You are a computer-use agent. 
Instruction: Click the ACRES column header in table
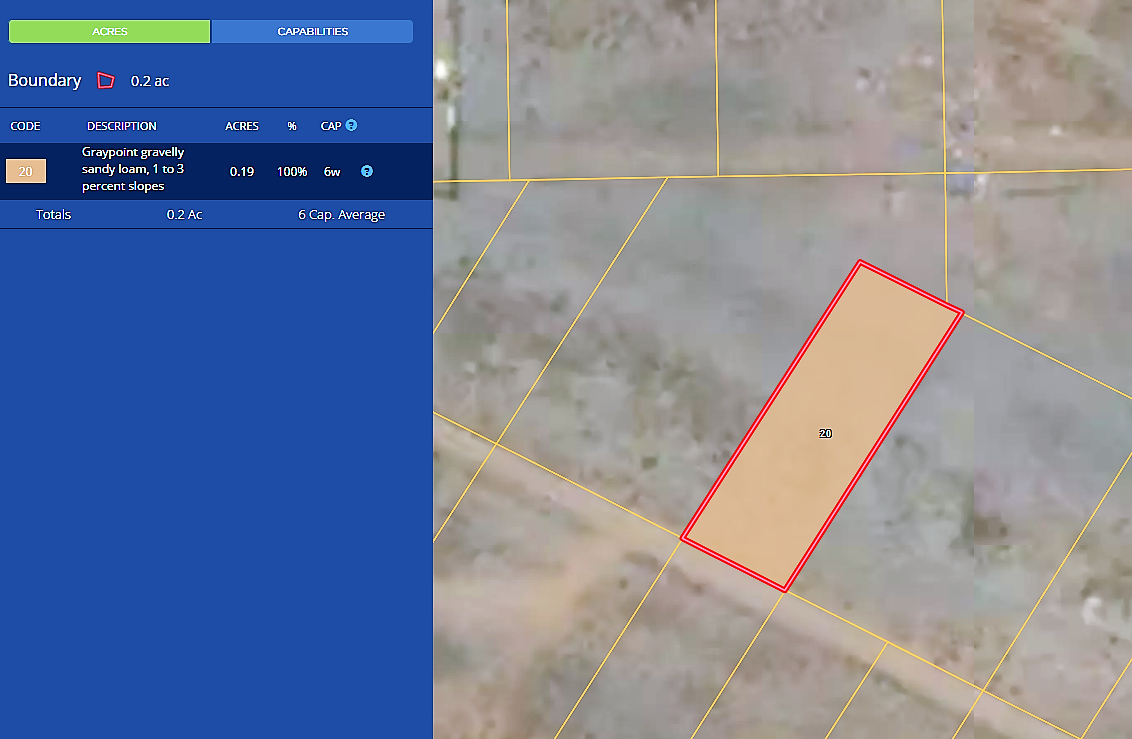[242, 126]
